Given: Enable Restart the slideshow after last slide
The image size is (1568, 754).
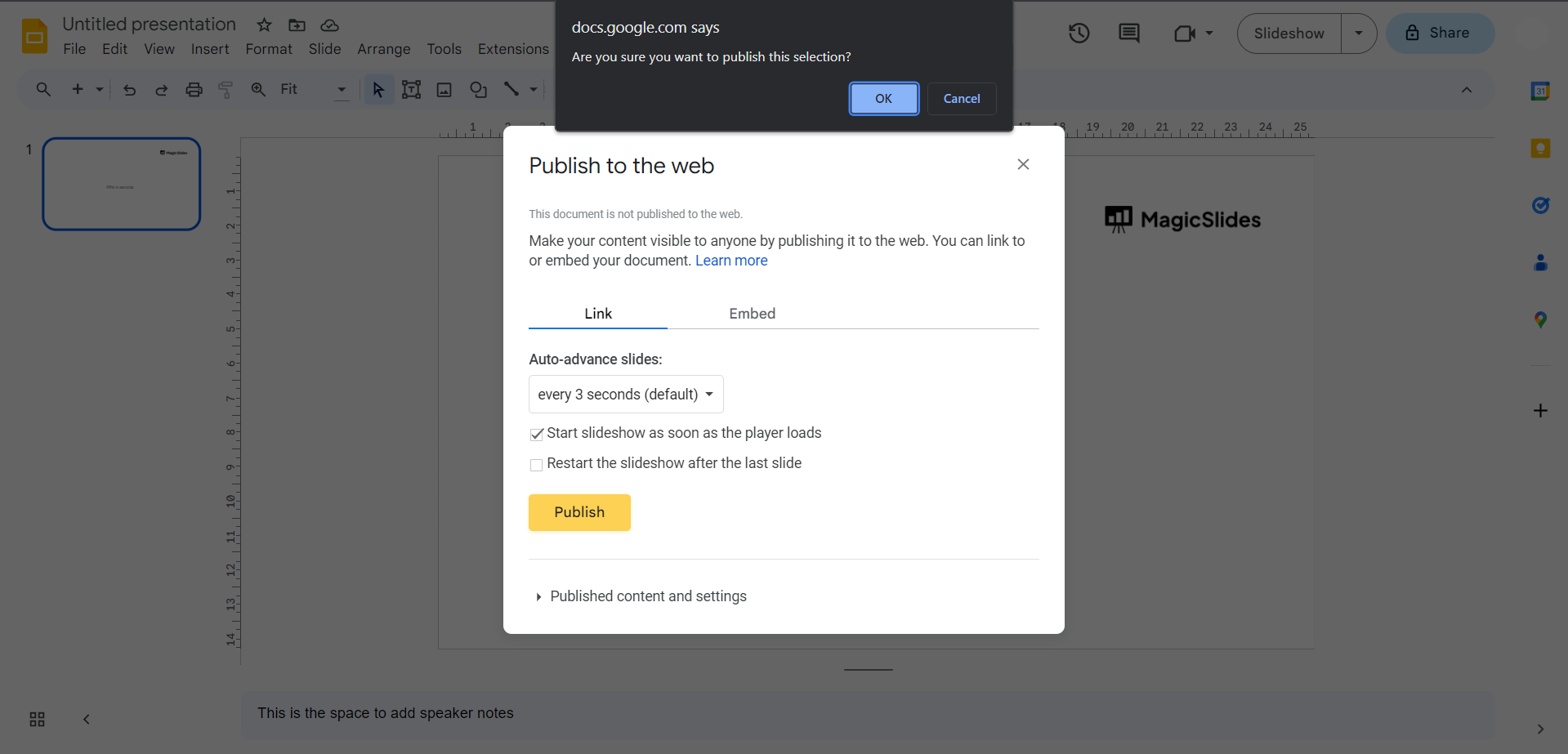Looking at the screenshot, I should point(537,465).
